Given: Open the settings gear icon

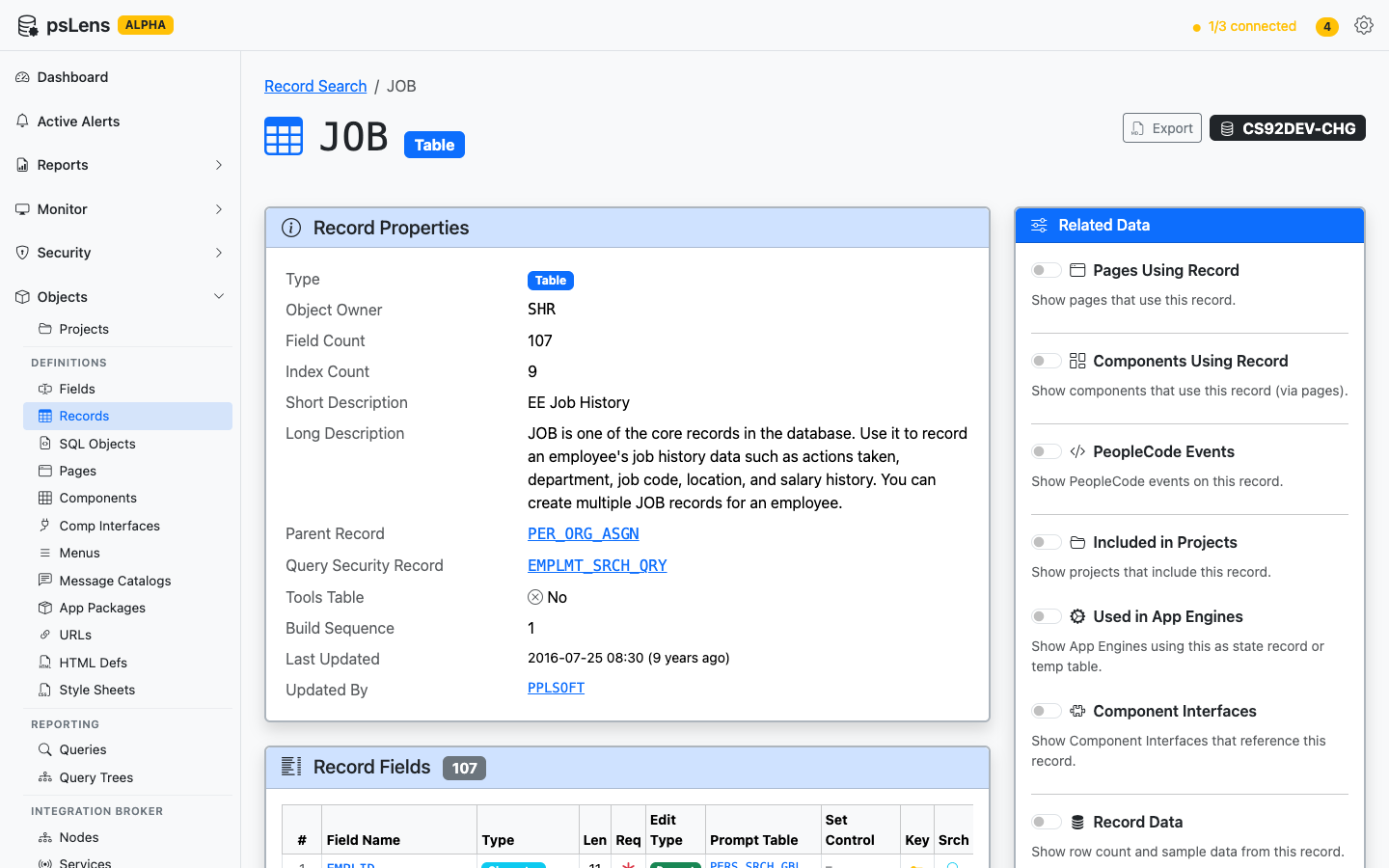Looking at the screenshot, I should tap(1363, 26).
